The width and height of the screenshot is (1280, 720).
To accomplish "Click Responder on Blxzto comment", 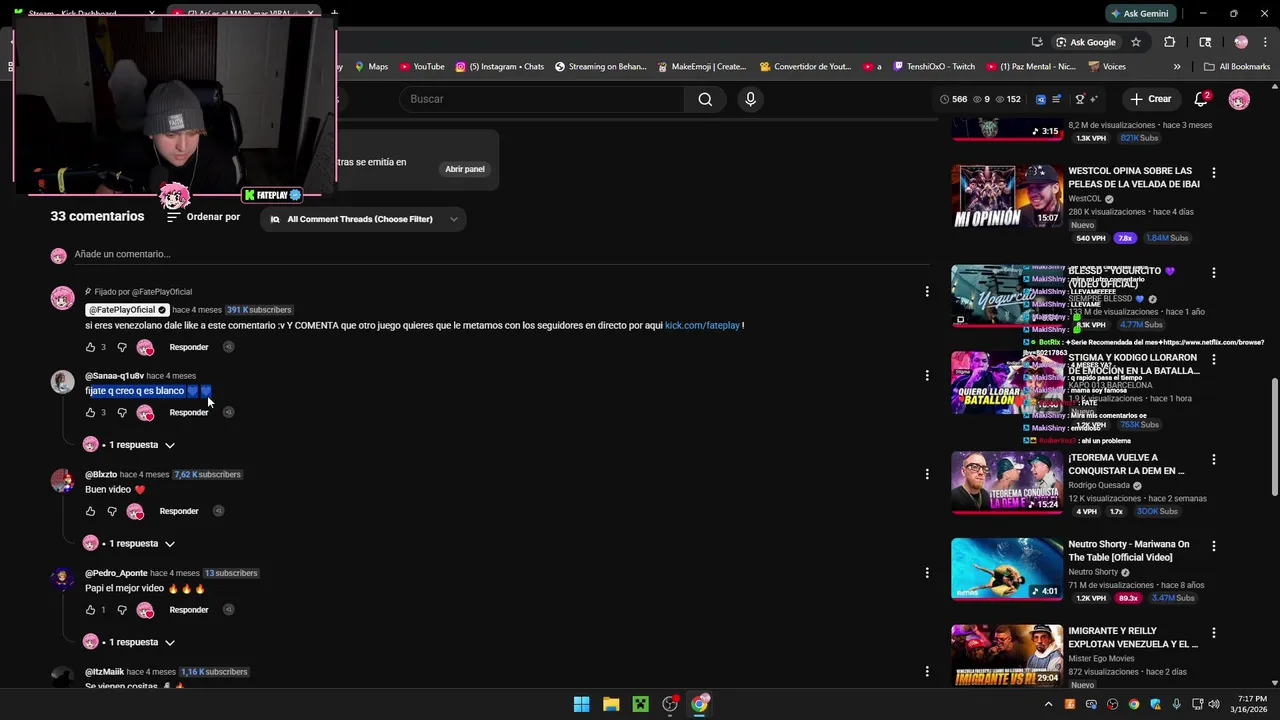I will [x=179, y=511].
